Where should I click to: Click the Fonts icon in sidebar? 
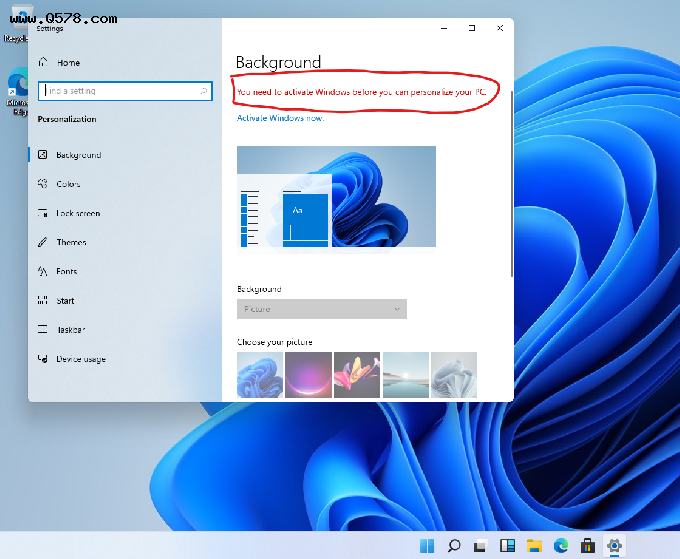coord(42,271)
